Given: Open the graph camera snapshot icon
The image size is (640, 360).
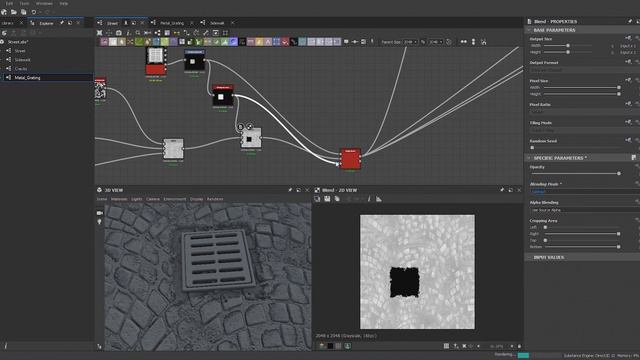Looking at the screenshot, I should click(119, 33).
